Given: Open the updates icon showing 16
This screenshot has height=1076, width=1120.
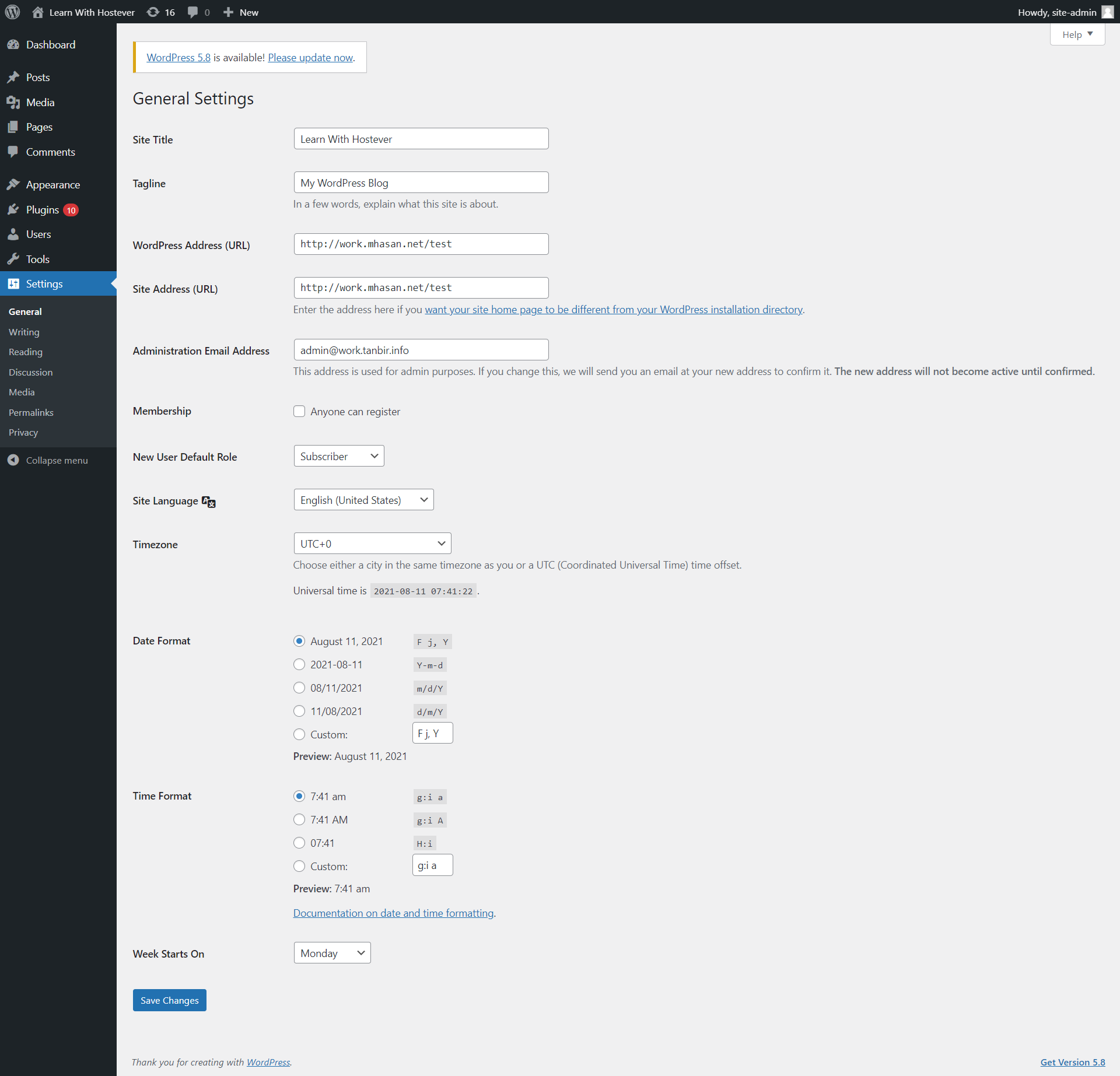Looking at the screenshot, I should coord(153,12).
